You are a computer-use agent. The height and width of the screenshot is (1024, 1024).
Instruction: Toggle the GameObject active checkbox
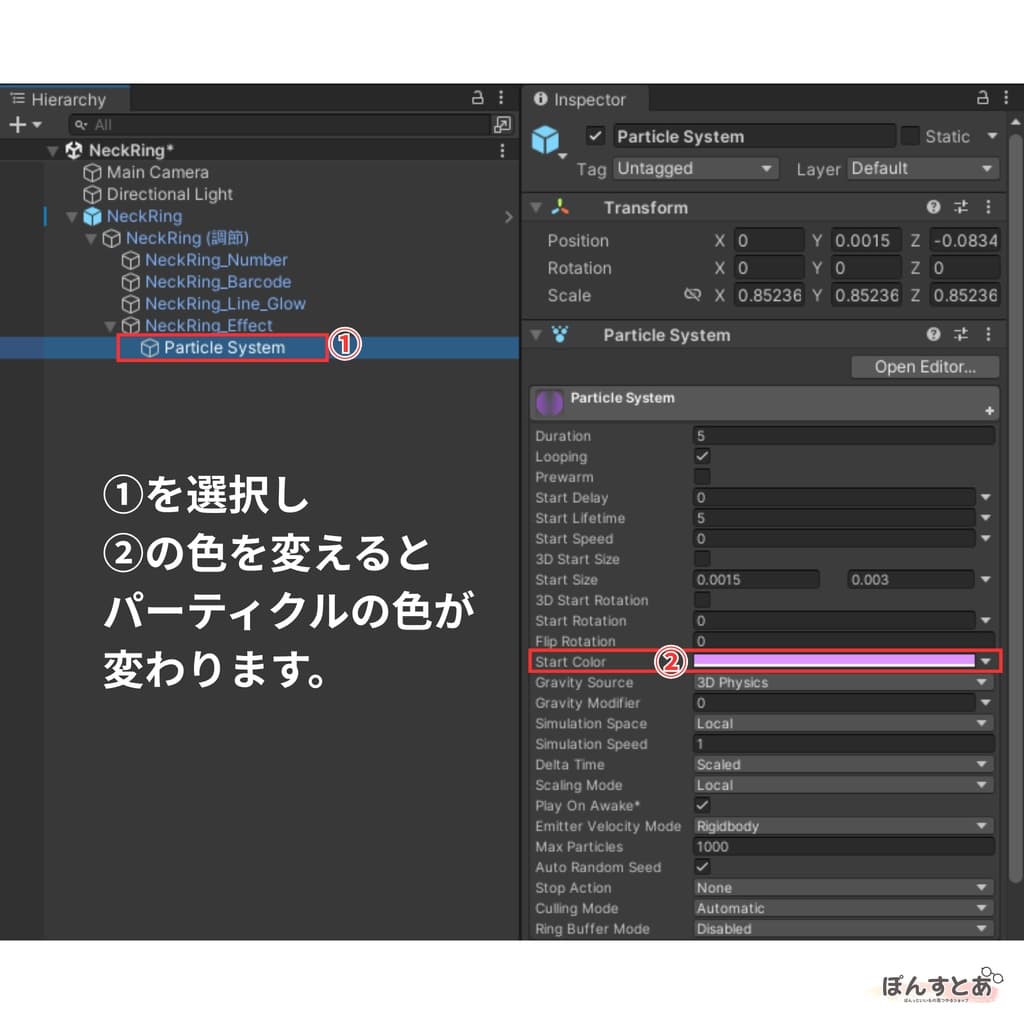pos(595,136)
